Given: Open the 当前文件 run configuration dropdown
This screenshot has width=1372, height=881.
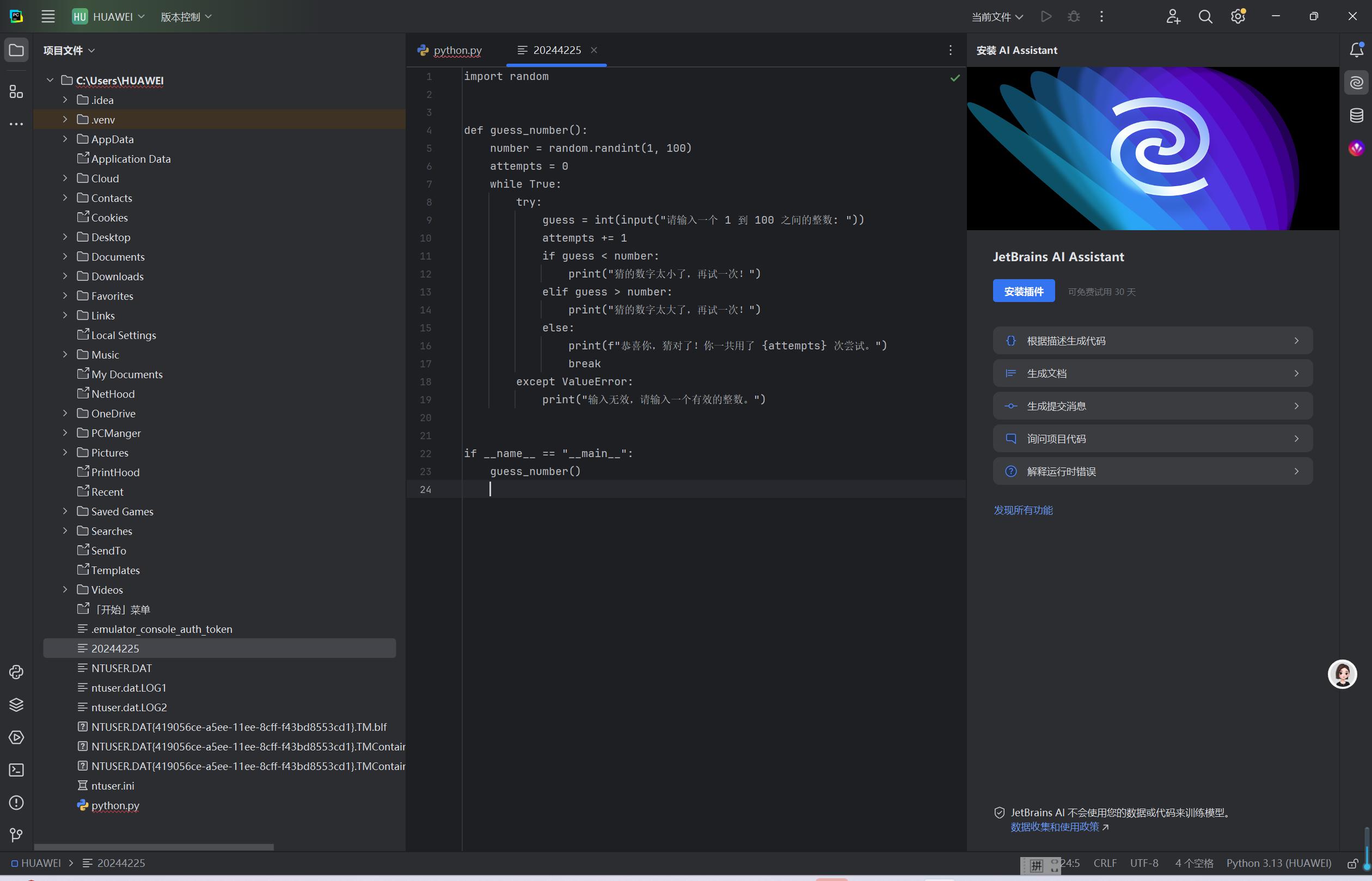Looking at the screenshot, I should [996, 16].
